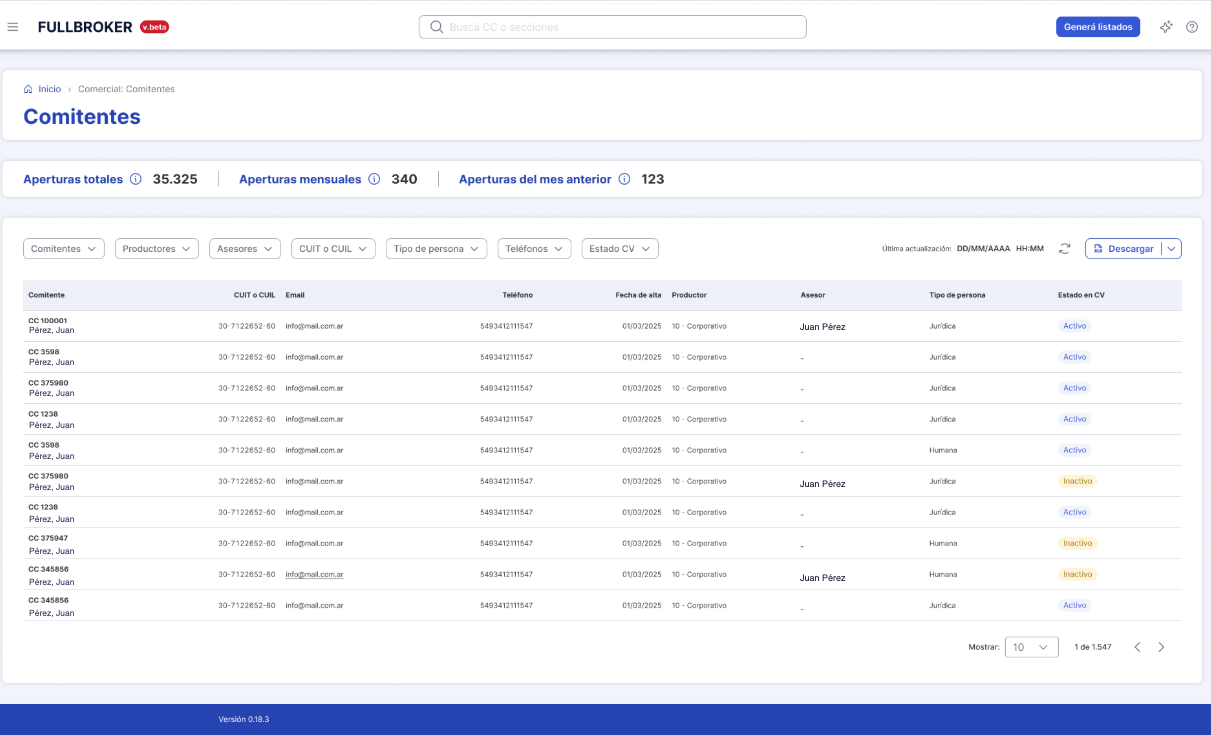
Task: Select the CC 100001 comitente row
Action: point(602,326)
